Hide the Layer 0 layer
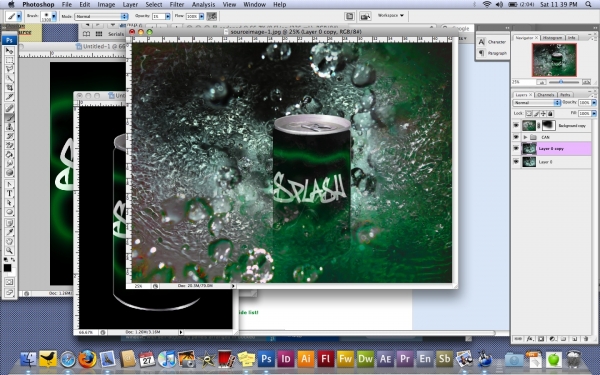 (x=516, y=162)
